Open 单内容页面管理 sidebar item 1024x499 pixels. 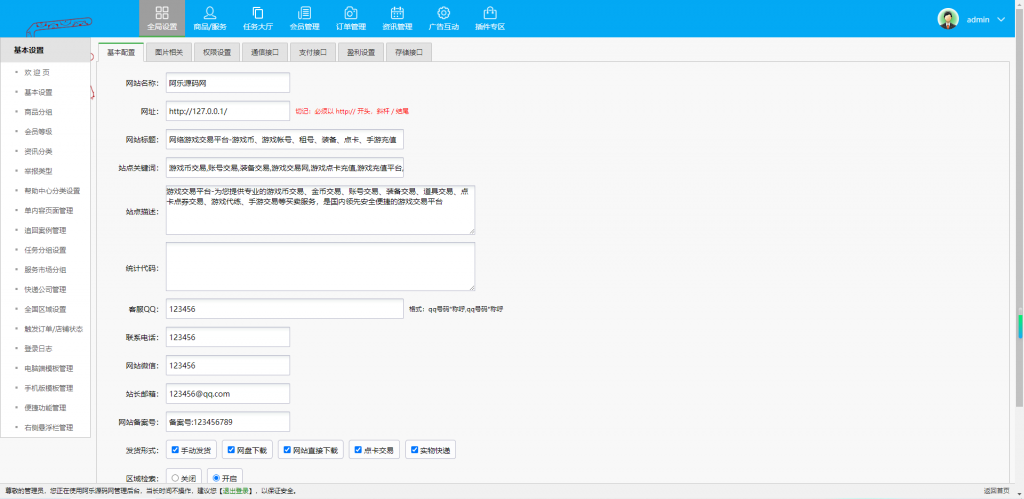[46, 210]
